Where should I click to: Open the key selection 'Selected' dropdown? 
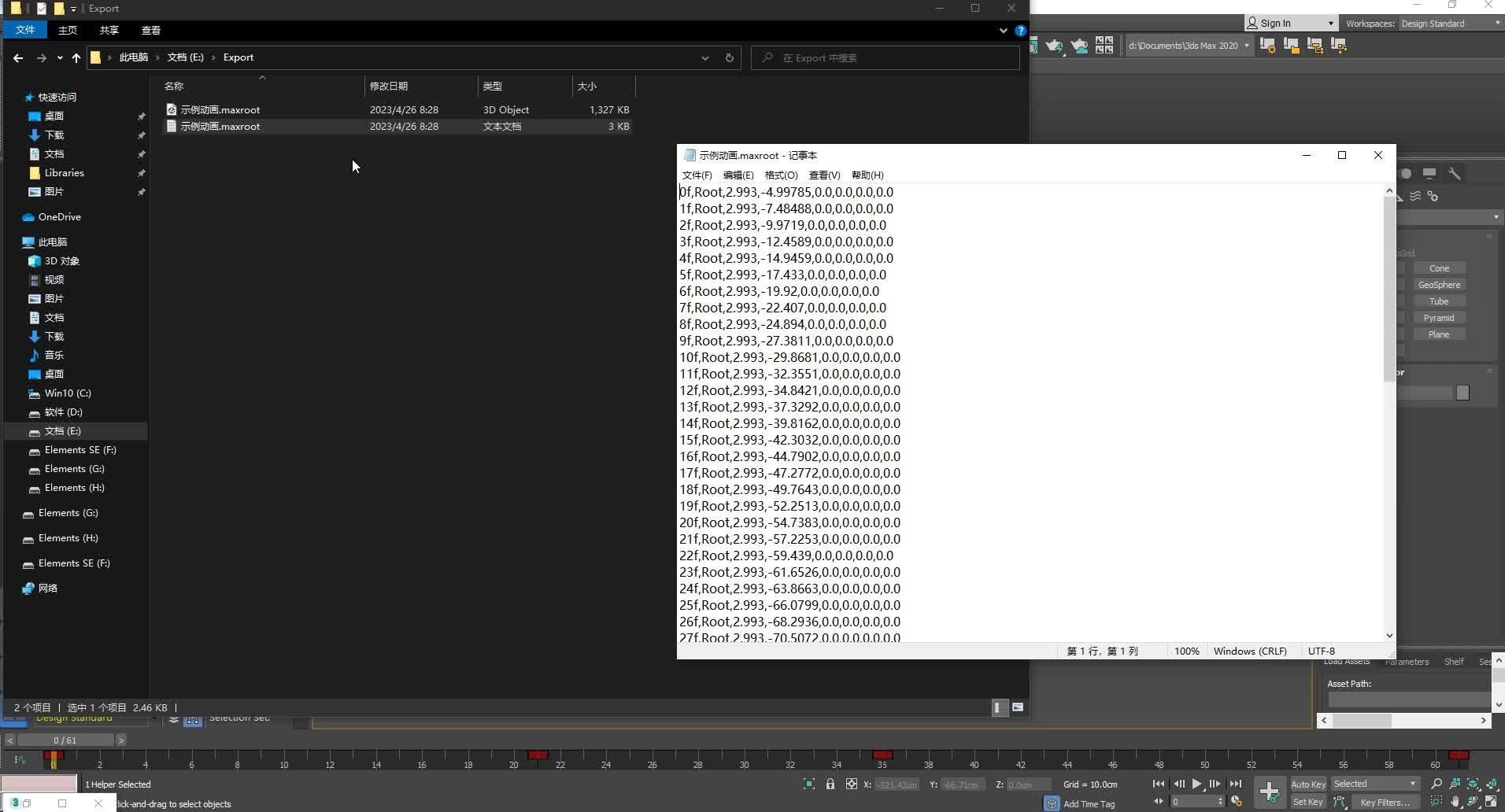coord(1375,784)
